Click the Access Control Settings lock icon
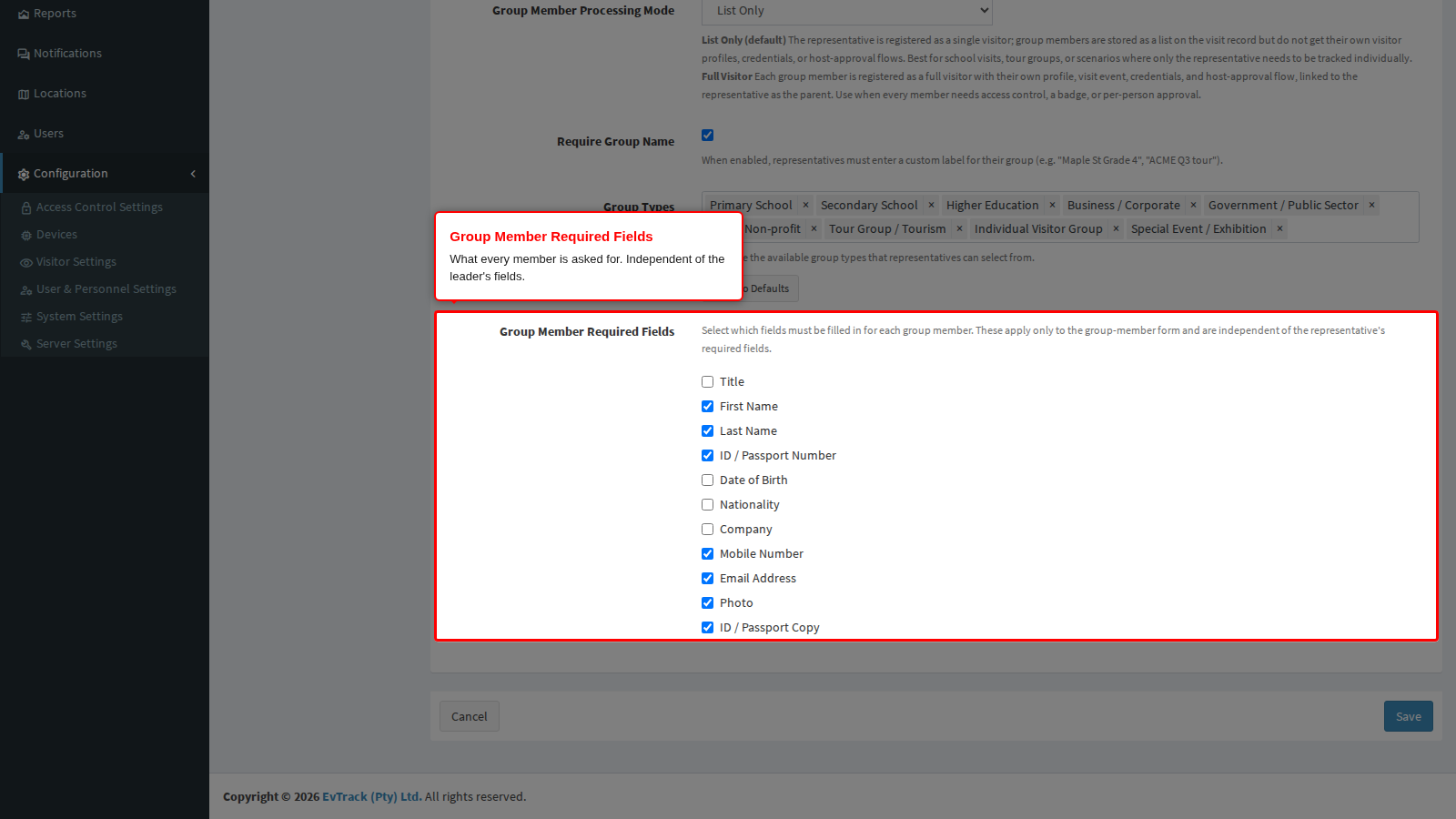The width and height of the screenshot is (1456, 819). coord(26,208)
